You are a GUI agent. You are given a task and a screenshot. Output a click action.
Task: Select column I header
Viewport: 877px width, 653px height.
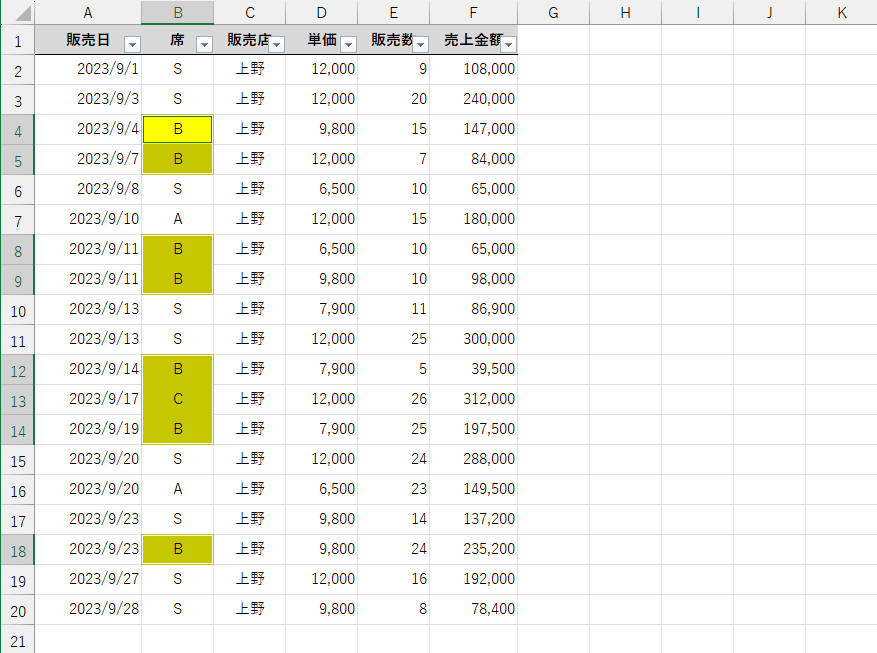[x=697, y=12]
